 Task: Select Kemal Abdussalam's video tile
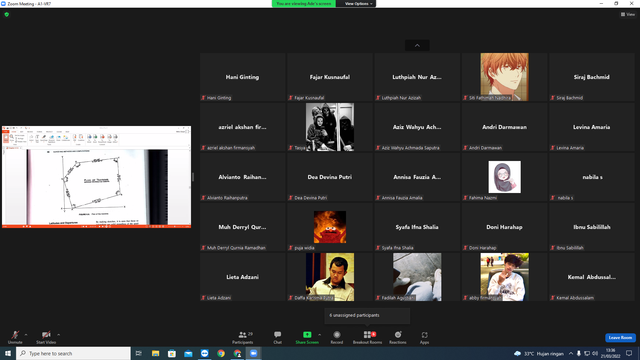click(592, 277)
